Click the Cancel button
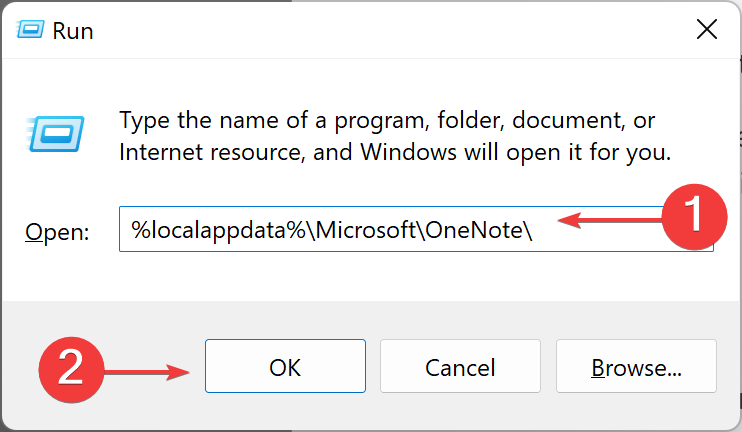Image resolution: width=742 pixels, height=432 pixels. 460,366
